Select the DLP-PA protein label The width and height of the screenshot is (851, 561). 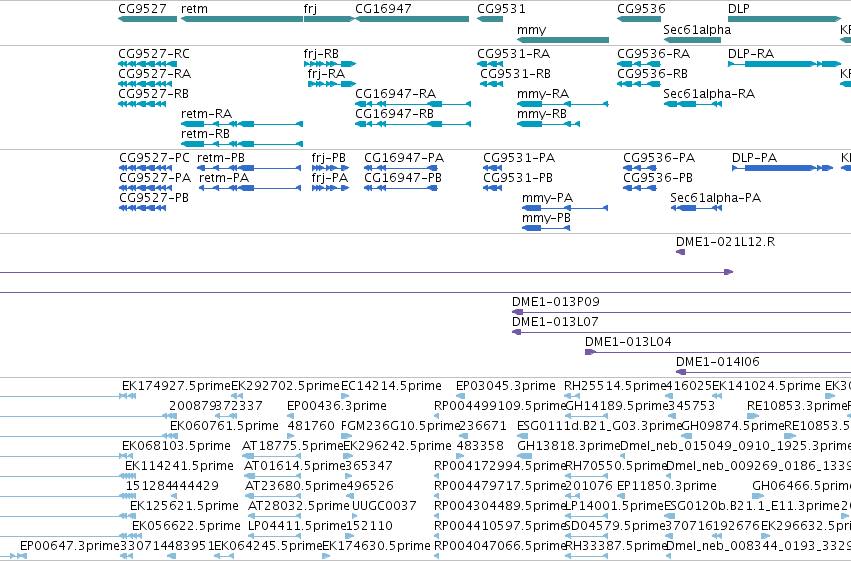(754, 158)
